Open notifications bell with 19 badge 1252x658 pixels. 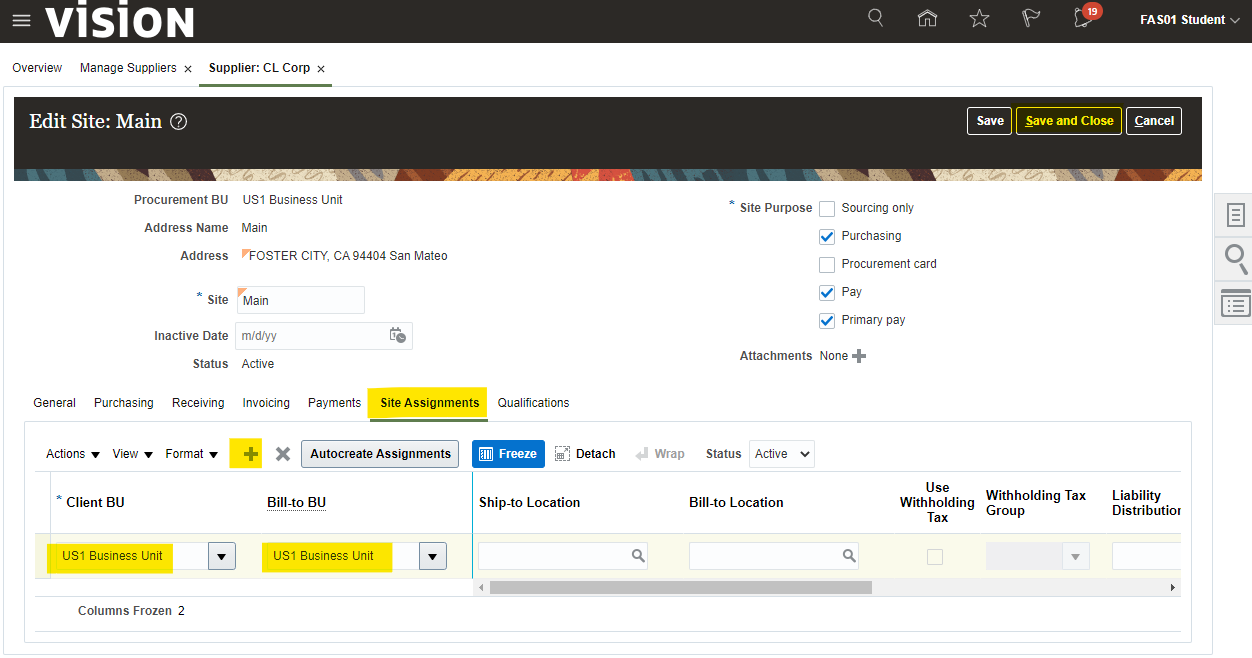point(1083,18)
